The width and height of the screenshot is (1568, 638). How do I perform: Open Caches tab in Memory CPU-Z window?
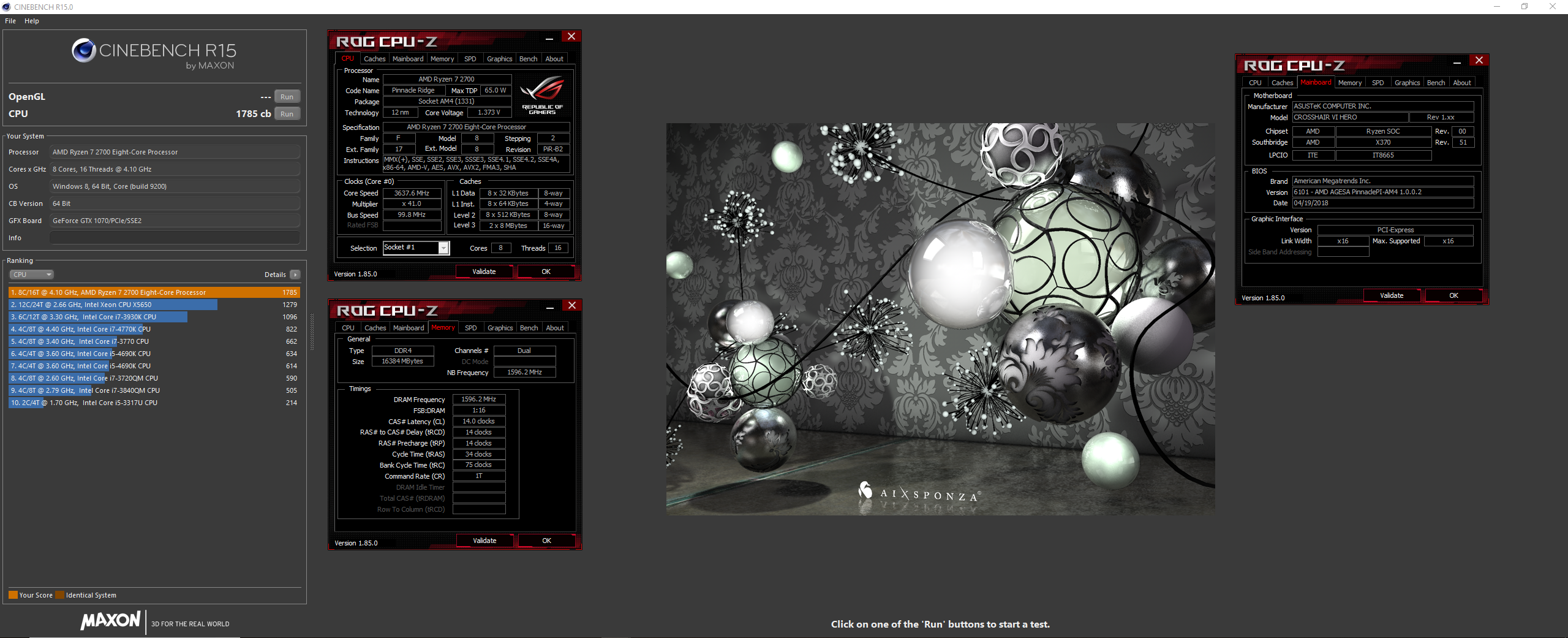pyautogui.click(x=375, y=328)
